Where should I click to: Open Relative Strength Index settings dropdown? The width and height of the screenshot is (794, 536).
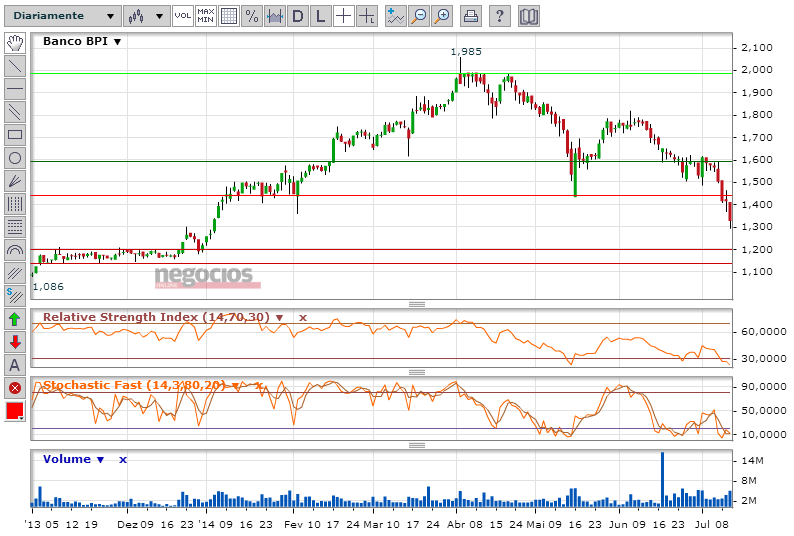(x=279, y=318)
